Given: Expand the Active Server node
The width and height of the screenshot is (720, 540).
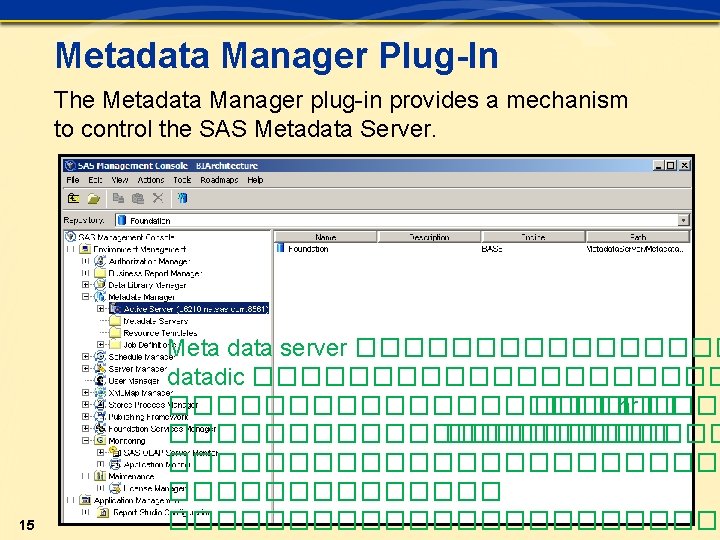Looking at the screenshot, I should coord(101,309).
